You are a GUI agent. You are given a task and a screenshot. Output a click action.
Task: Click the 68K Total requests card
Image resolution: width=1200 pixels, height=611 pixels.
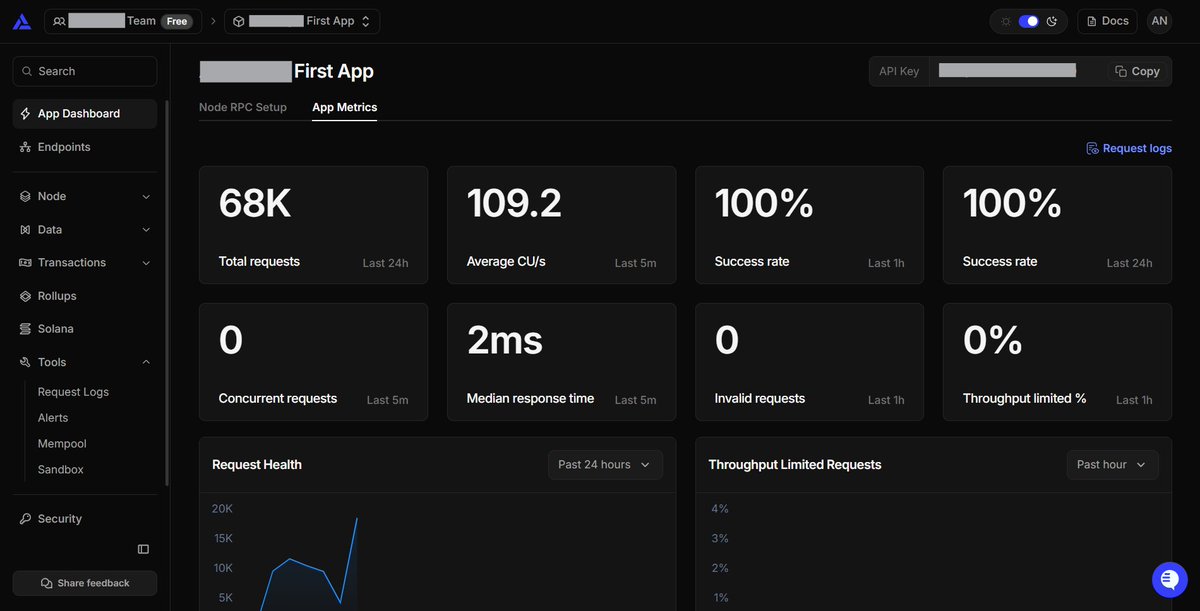pyautogui.click(x=313, y=226)
